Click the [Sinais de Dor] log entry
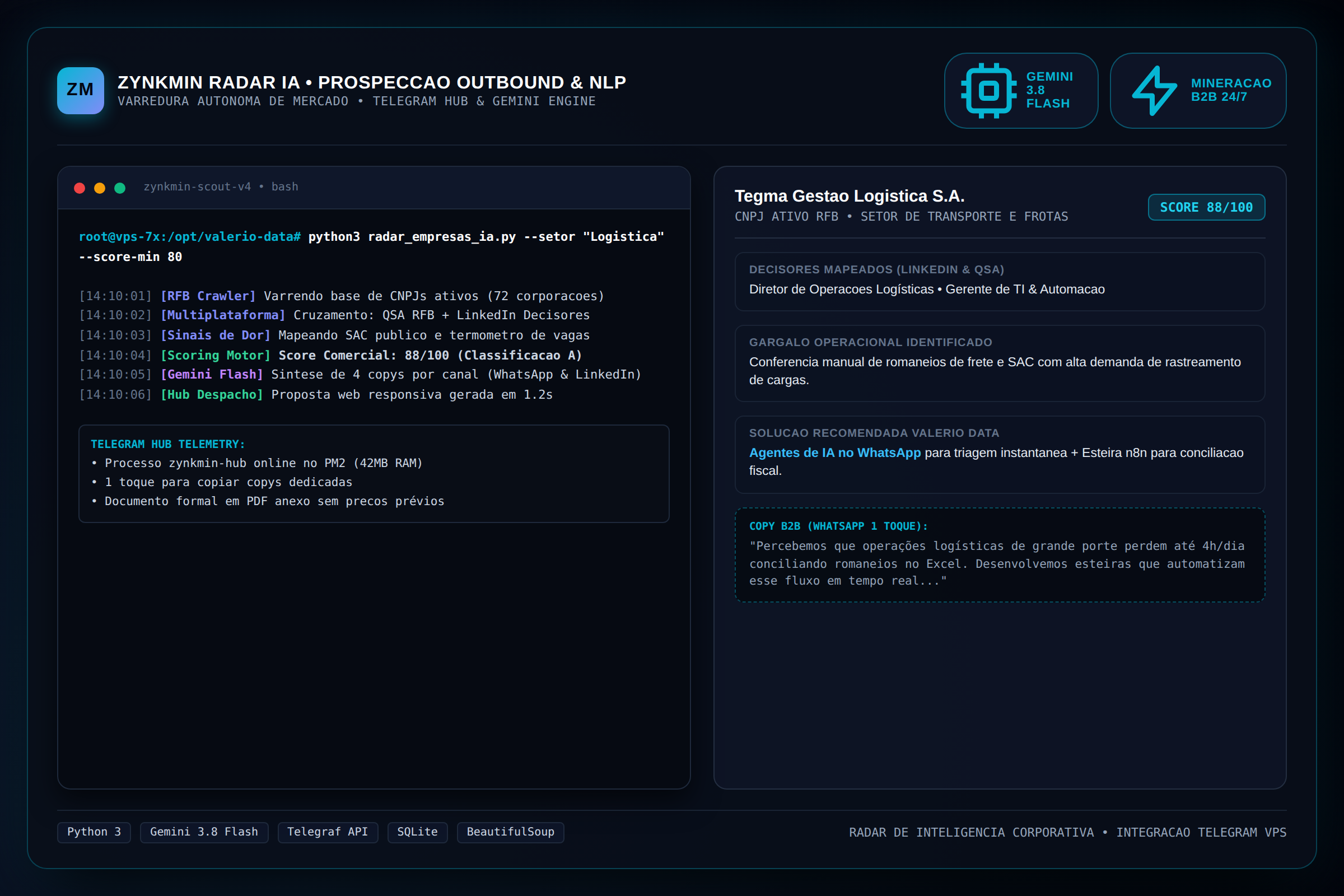Viewport: 1344px width, 896px height. tap(334, 335)
